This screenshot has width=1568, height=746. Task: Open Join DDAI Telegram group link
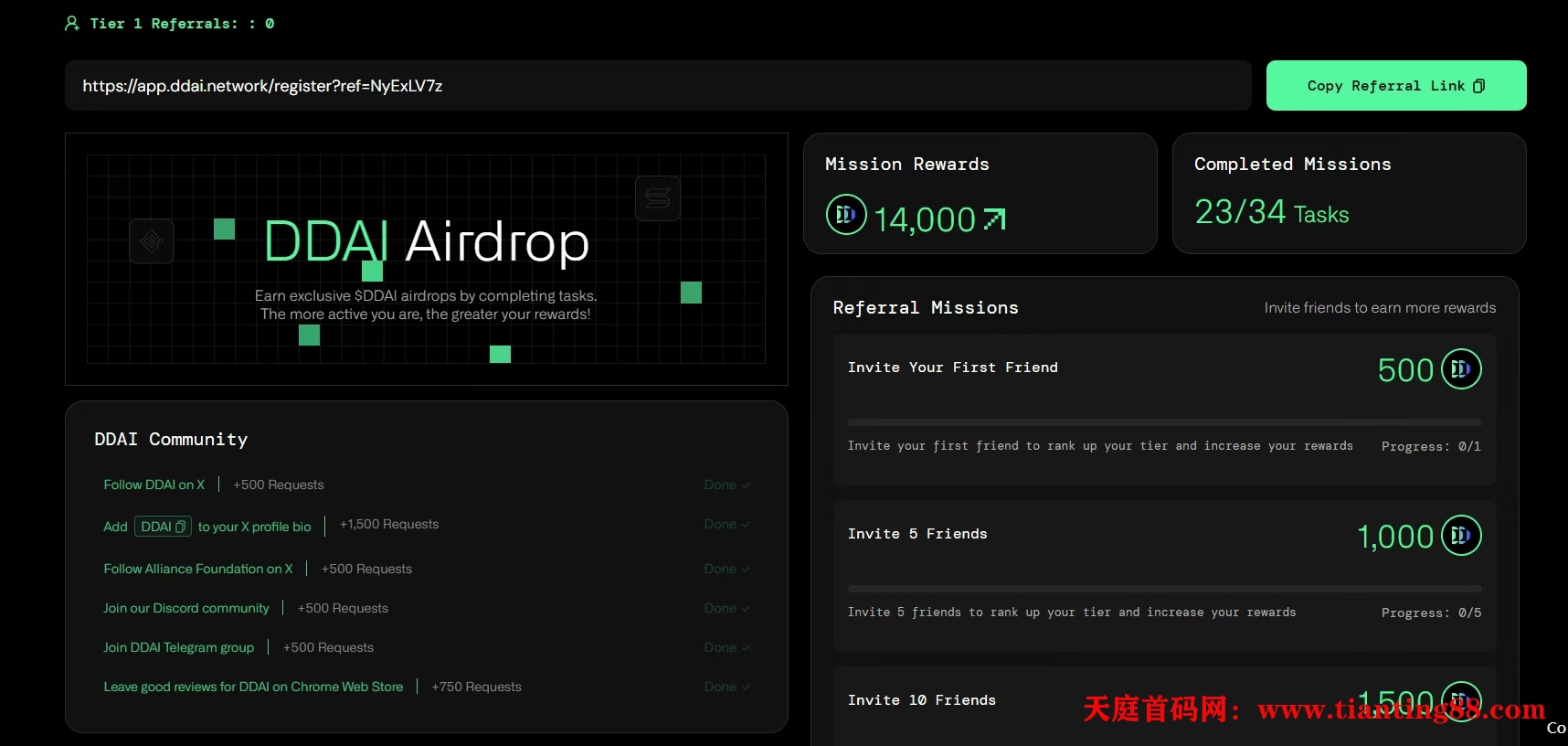[179, 647]
